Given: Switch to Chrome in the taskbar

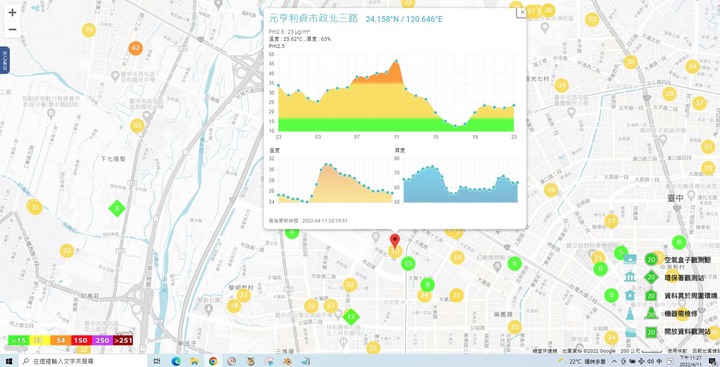Looking at the screenshot, I should (213, 361).
